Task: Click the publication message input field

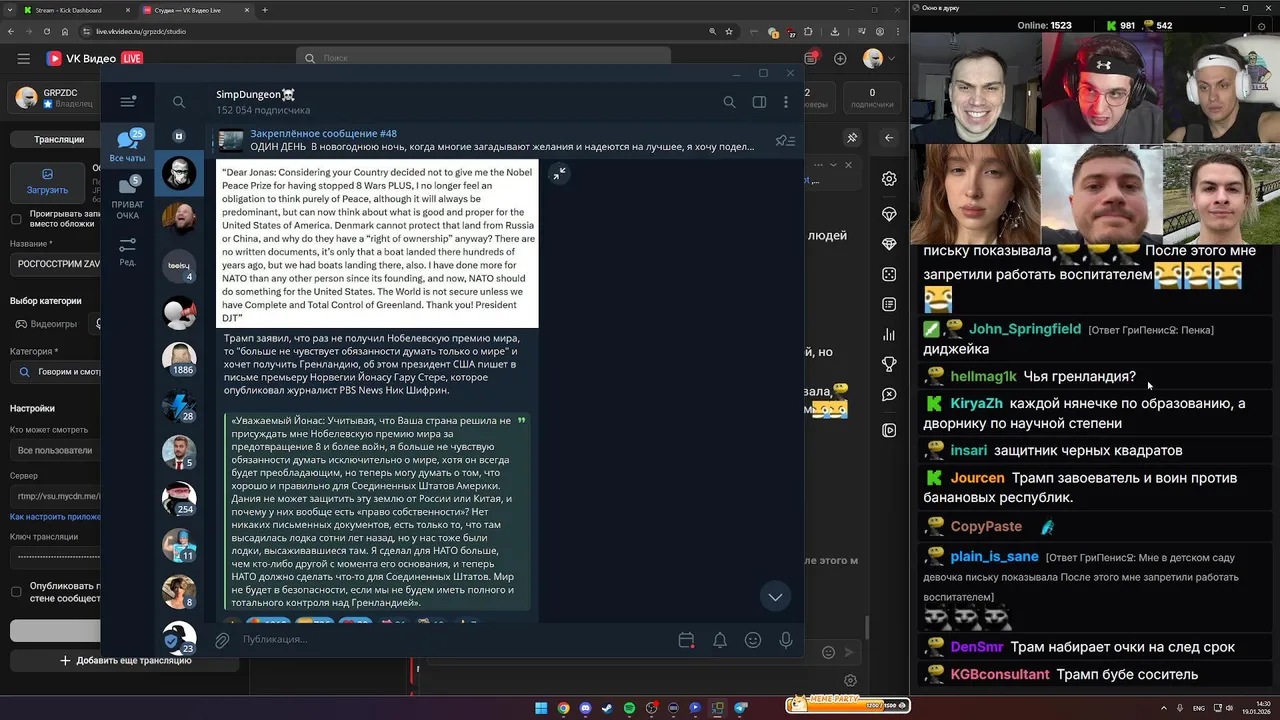Action: [x=455, y=639]
